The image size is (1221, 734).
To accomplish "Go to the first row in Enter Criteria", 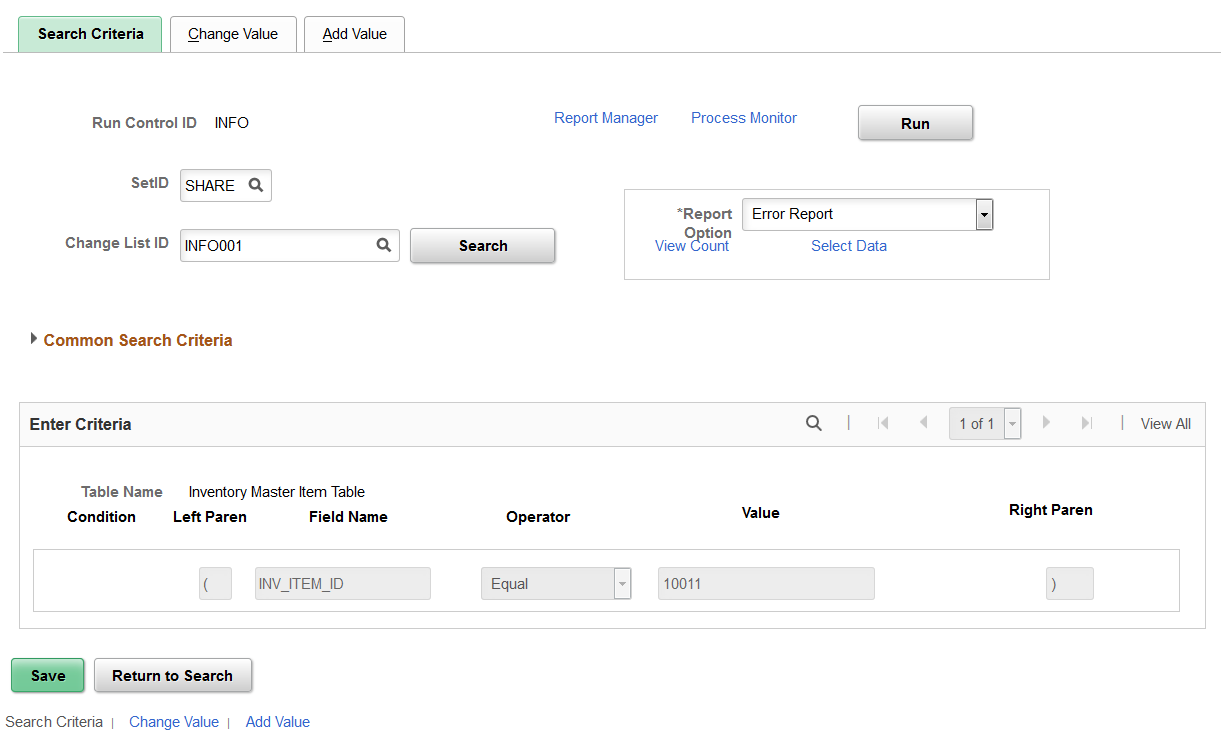I will point(883,423).
